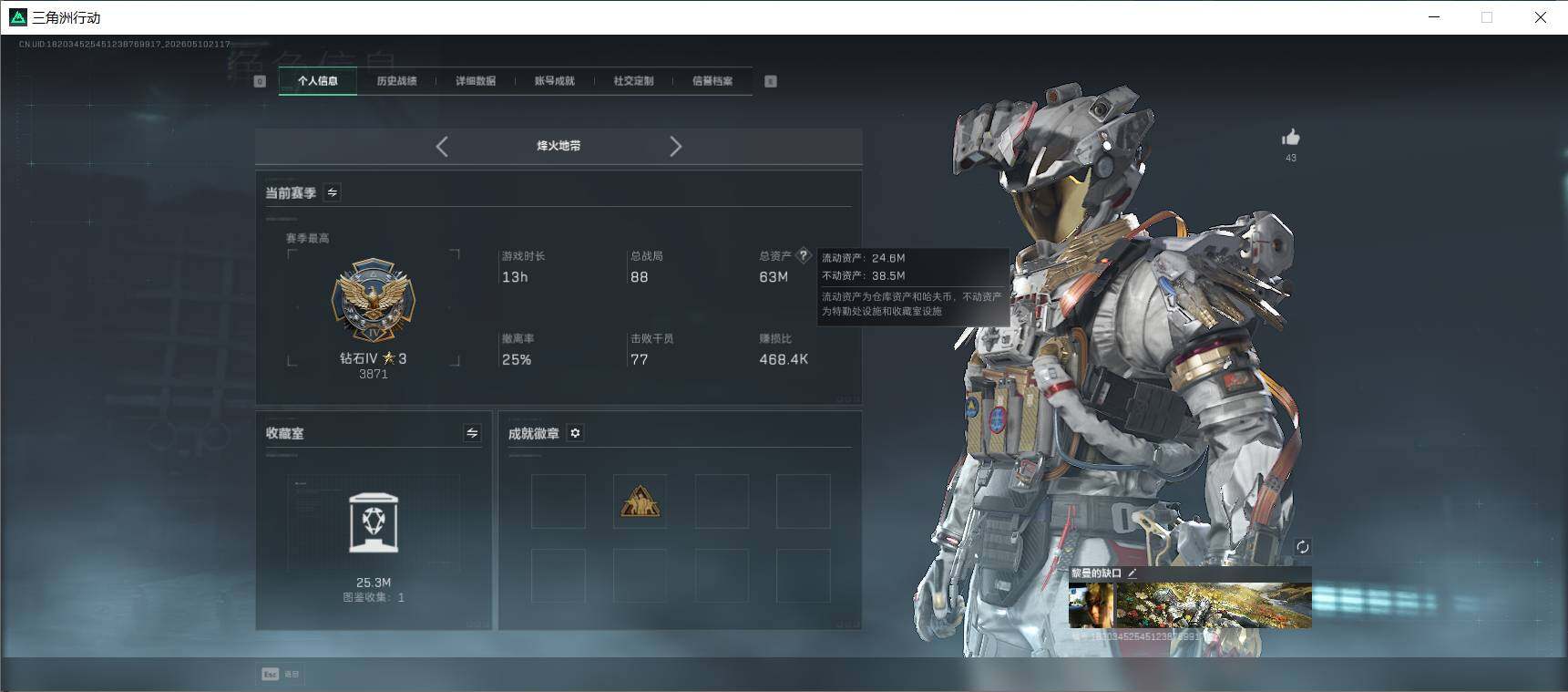Open the 详细数据 tab

coord(476,81)
